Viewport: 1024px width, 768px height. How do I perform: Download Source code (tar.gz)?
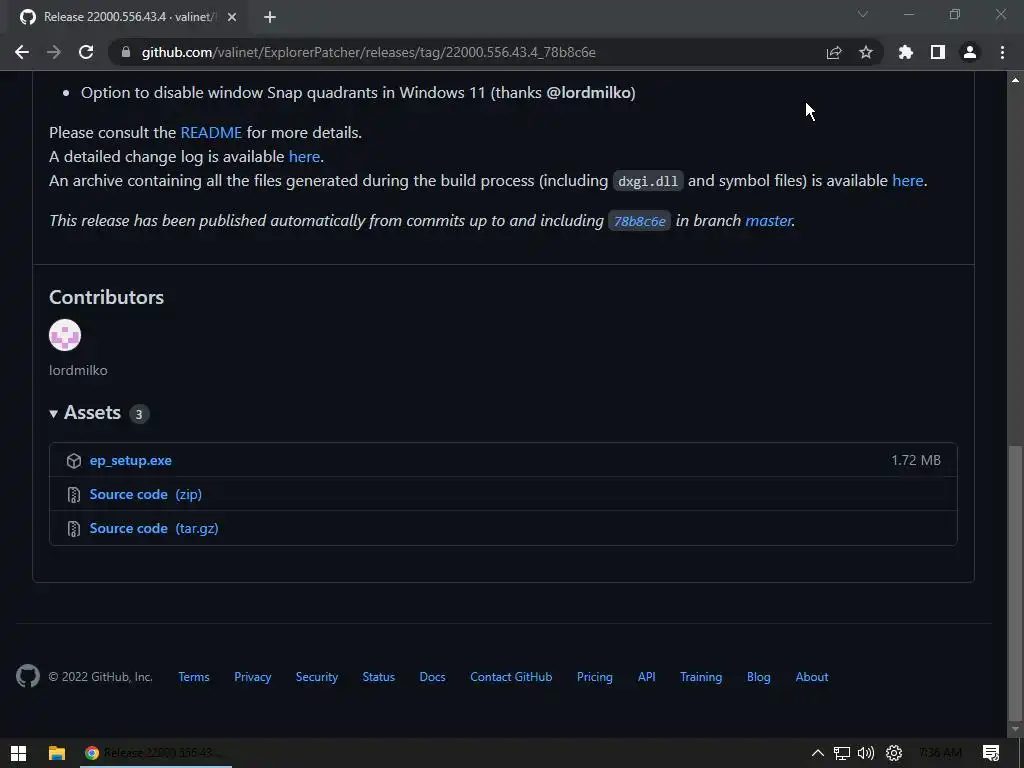[154, 528]
